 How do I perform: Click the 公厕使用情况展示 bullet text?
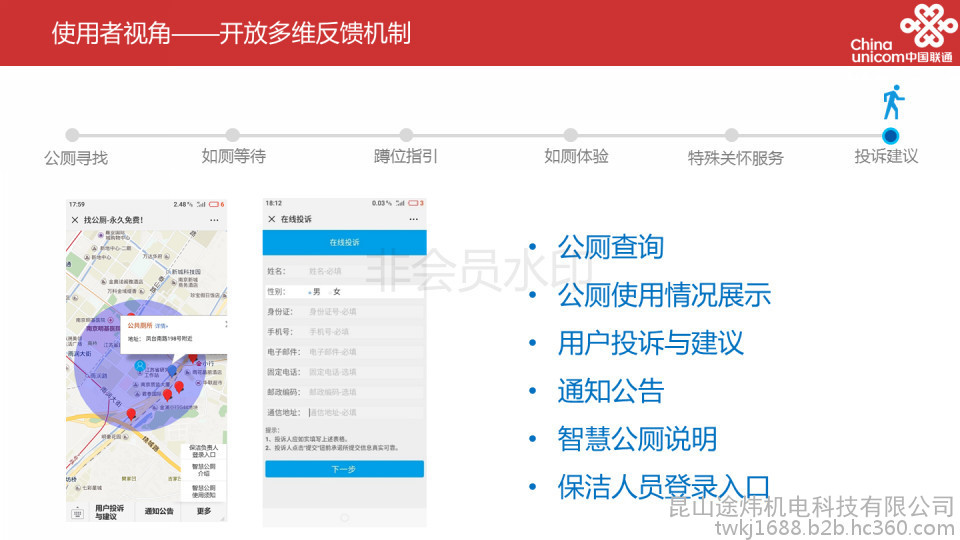tap(664, 295)
